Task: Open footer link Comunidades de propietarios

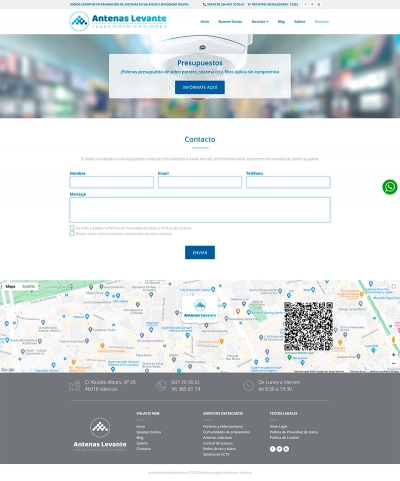Action: (x=226, y=432)
